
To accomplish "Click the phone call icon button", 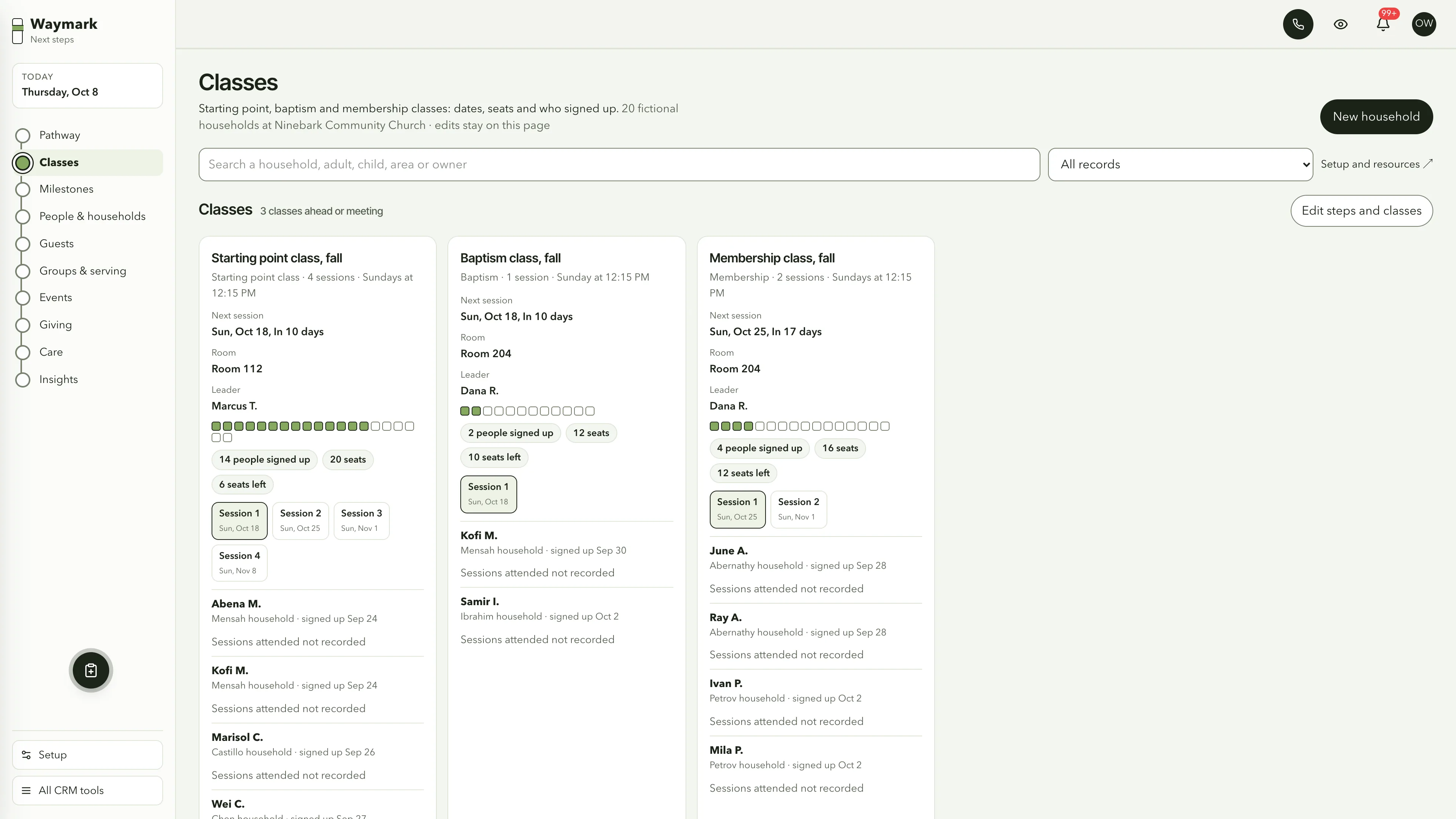I will tap(1298, 24).
